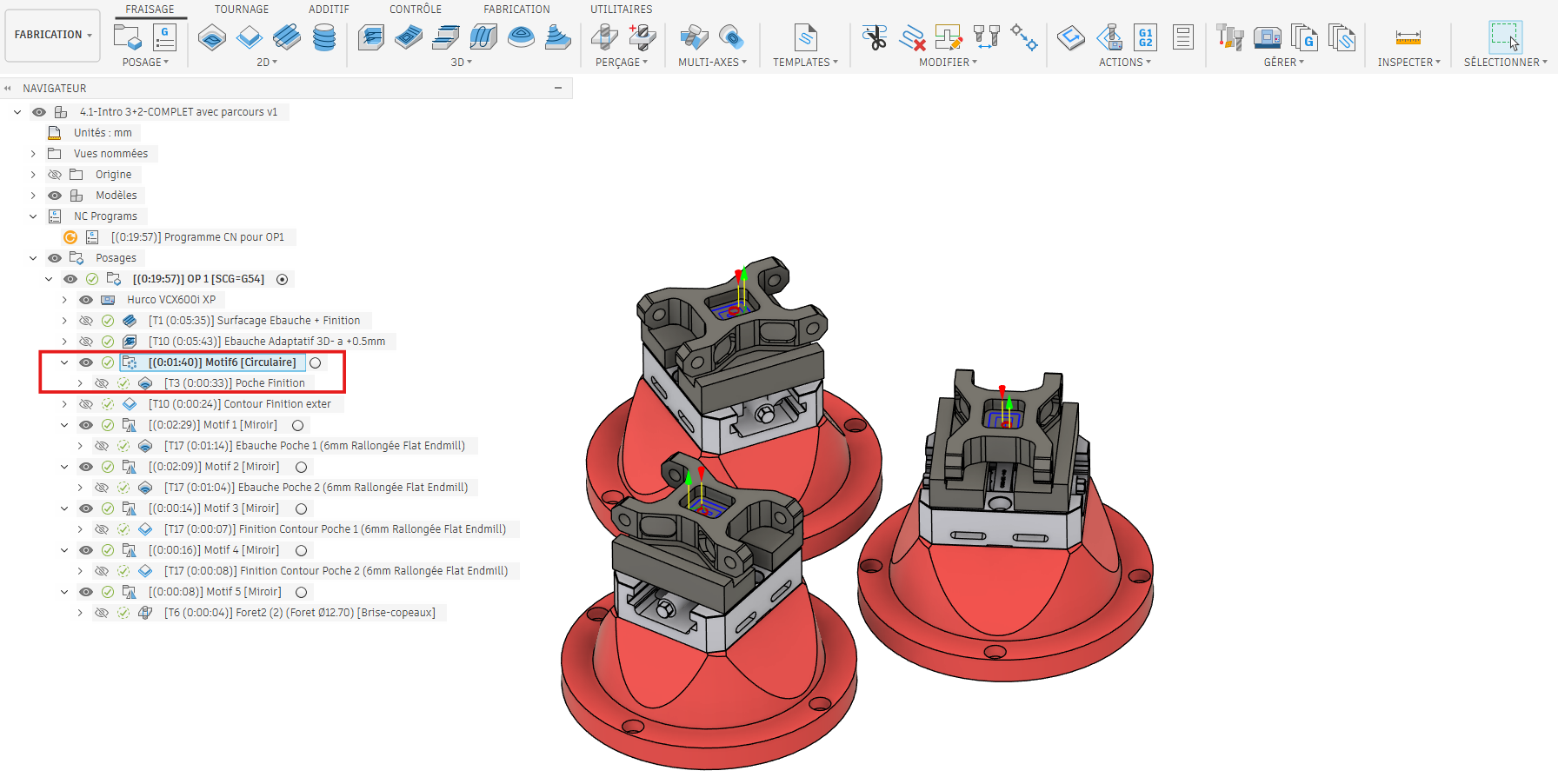Click the Inspecter ruler measure icon
Viewport: 1558px width, 784px height.
1408,37
